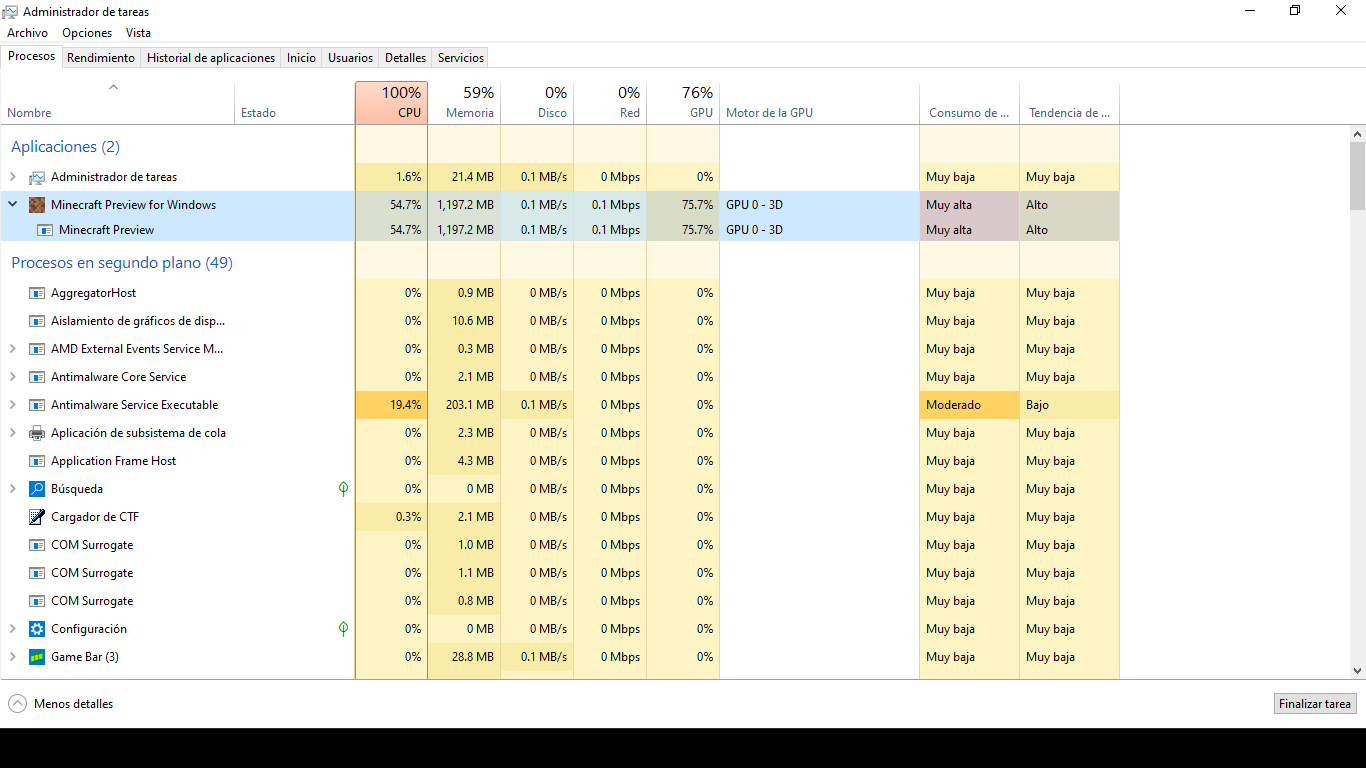Switch to the Rendimiento tab
Viewport: 1366px width, 768px height.
pos(101,58)
